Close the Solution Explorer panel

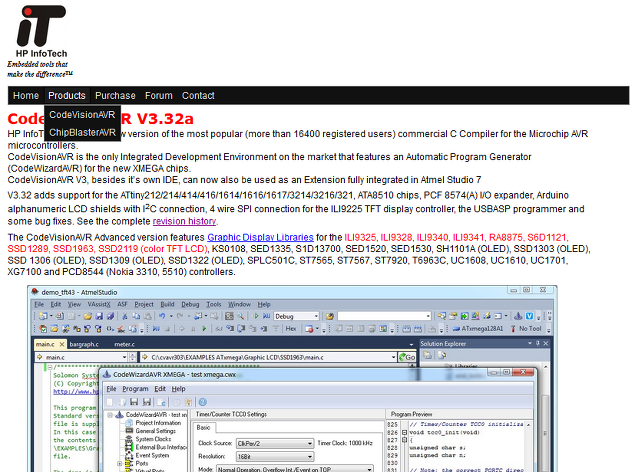pos(546,343)
